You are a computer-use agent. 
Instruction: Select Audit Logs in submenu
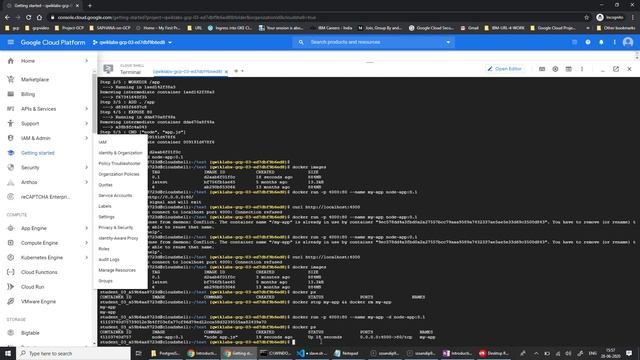[x=109, y=260]
